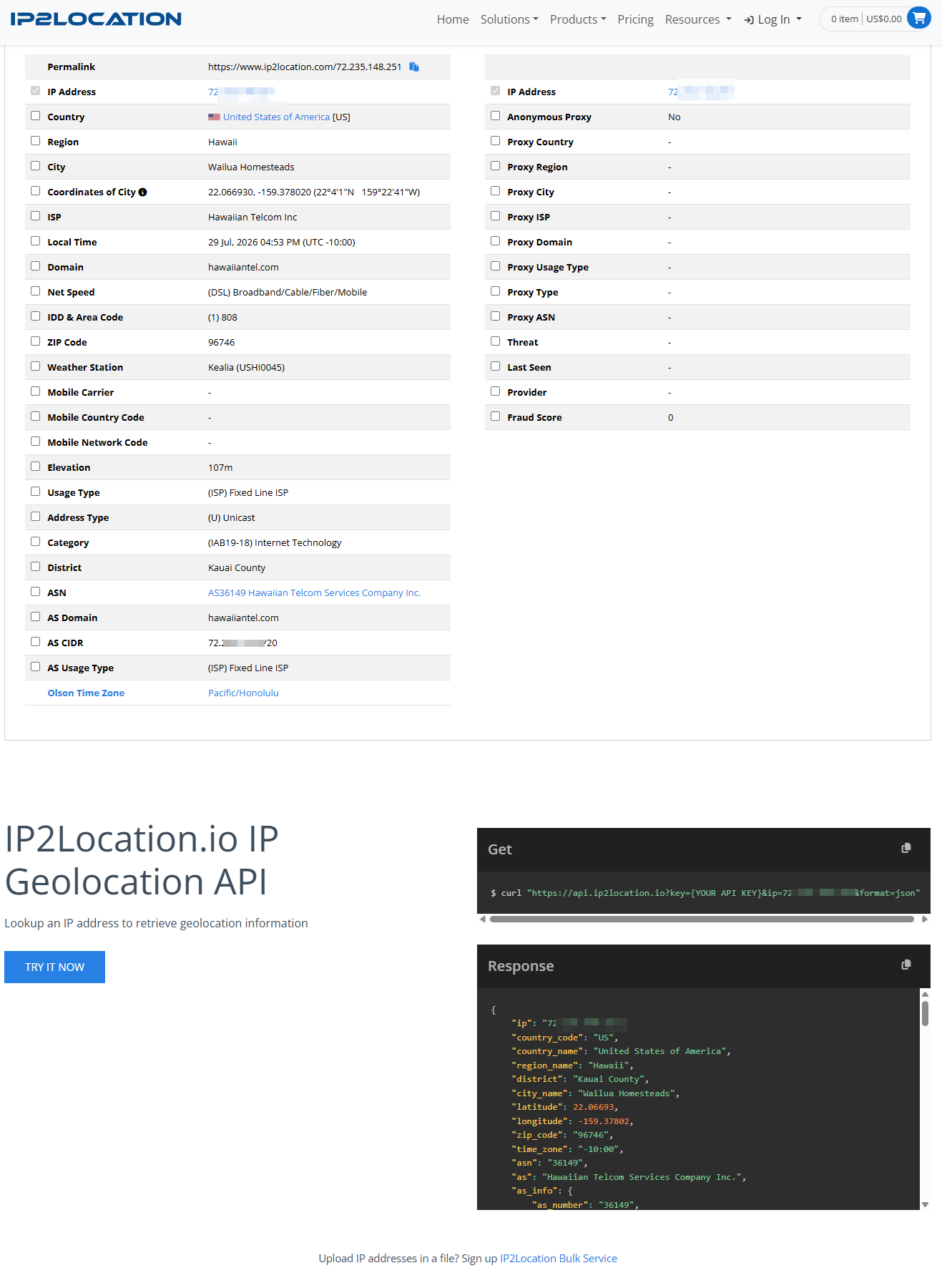Click the TRY IT NOW button
This screenshot has height=1288, width=942.
click(54, 967)
